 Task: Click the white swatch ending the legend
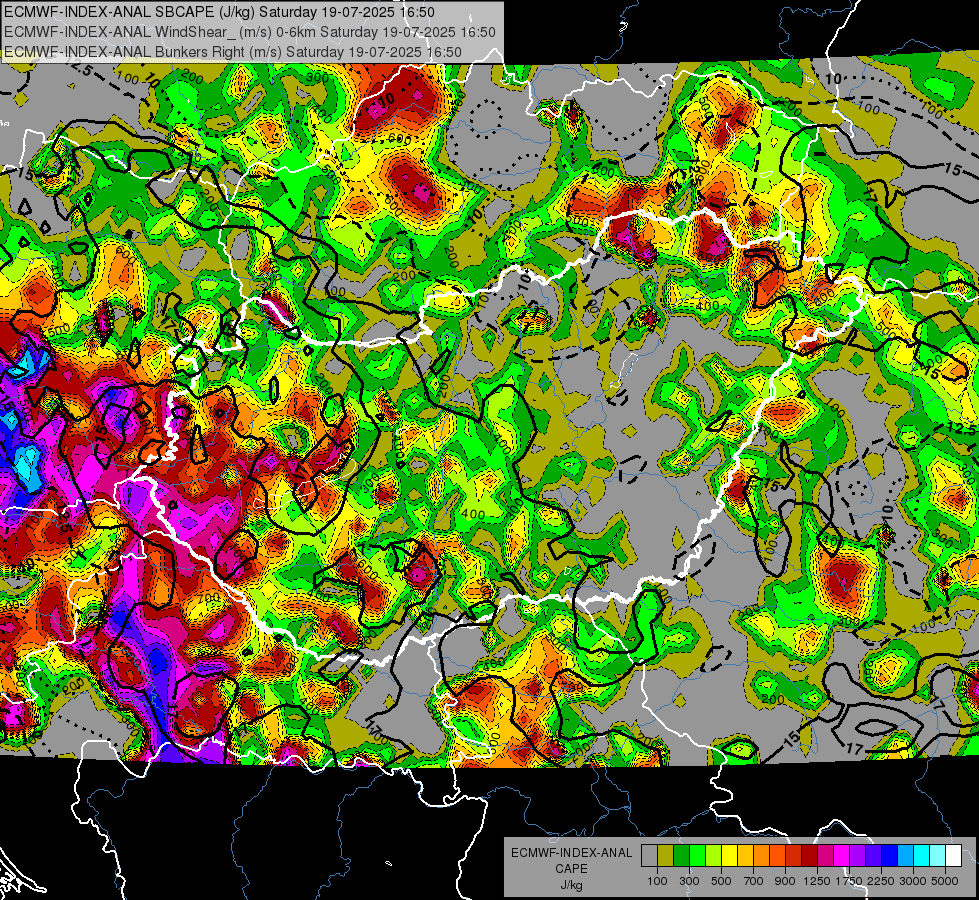coord(954,856)
